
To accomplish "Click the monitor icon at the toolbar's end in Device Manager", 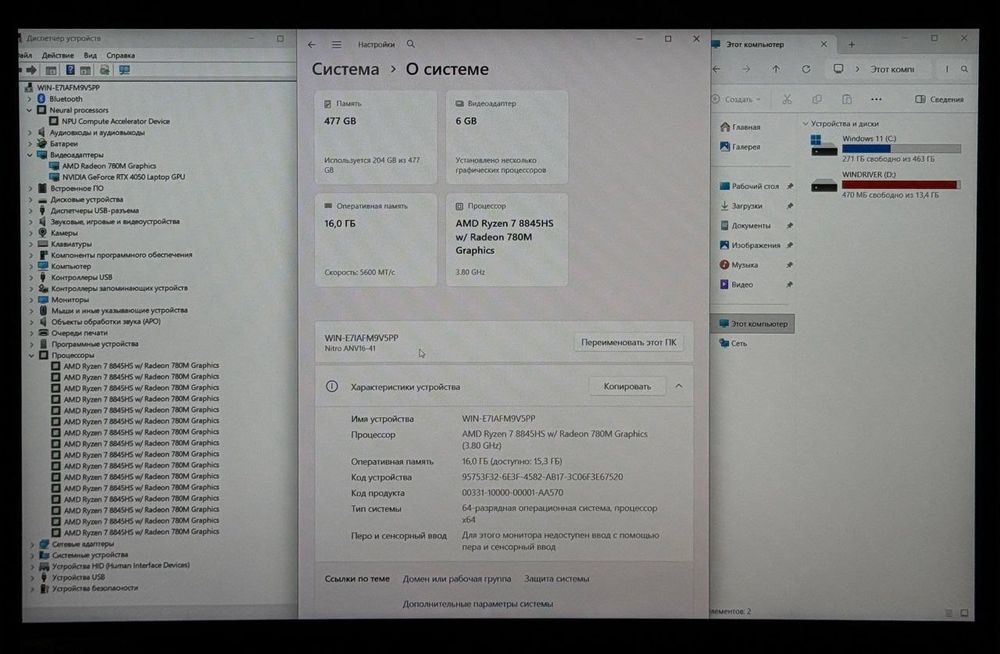I will coord(124,70).
